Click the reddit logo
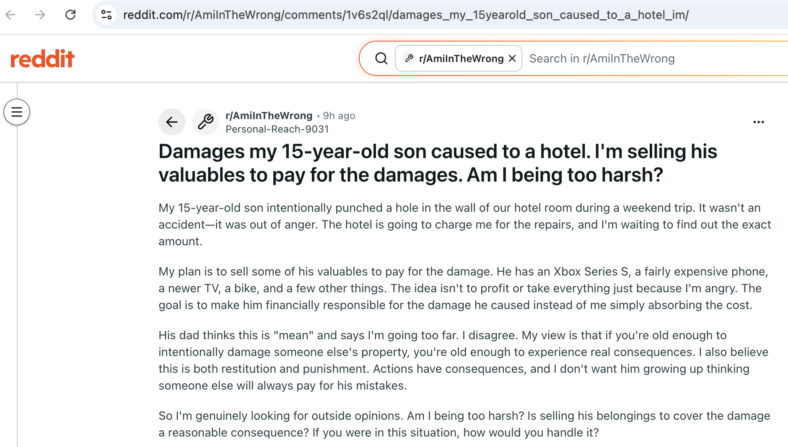The height and width of the screenshot is (447, 788). tap(43, 59)
